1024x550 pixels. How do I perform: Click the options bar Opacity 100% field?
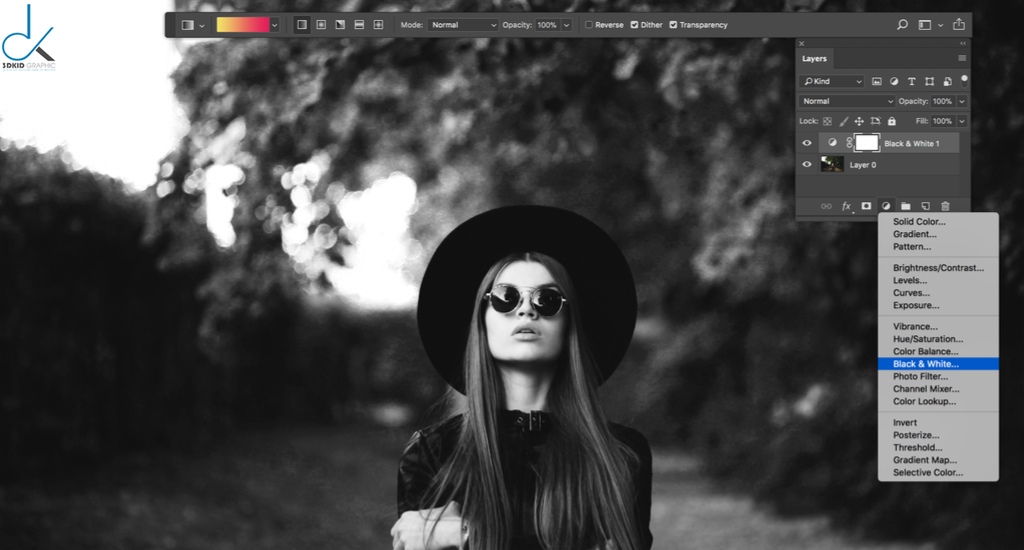pyautogui.click(x=547, y=25)
